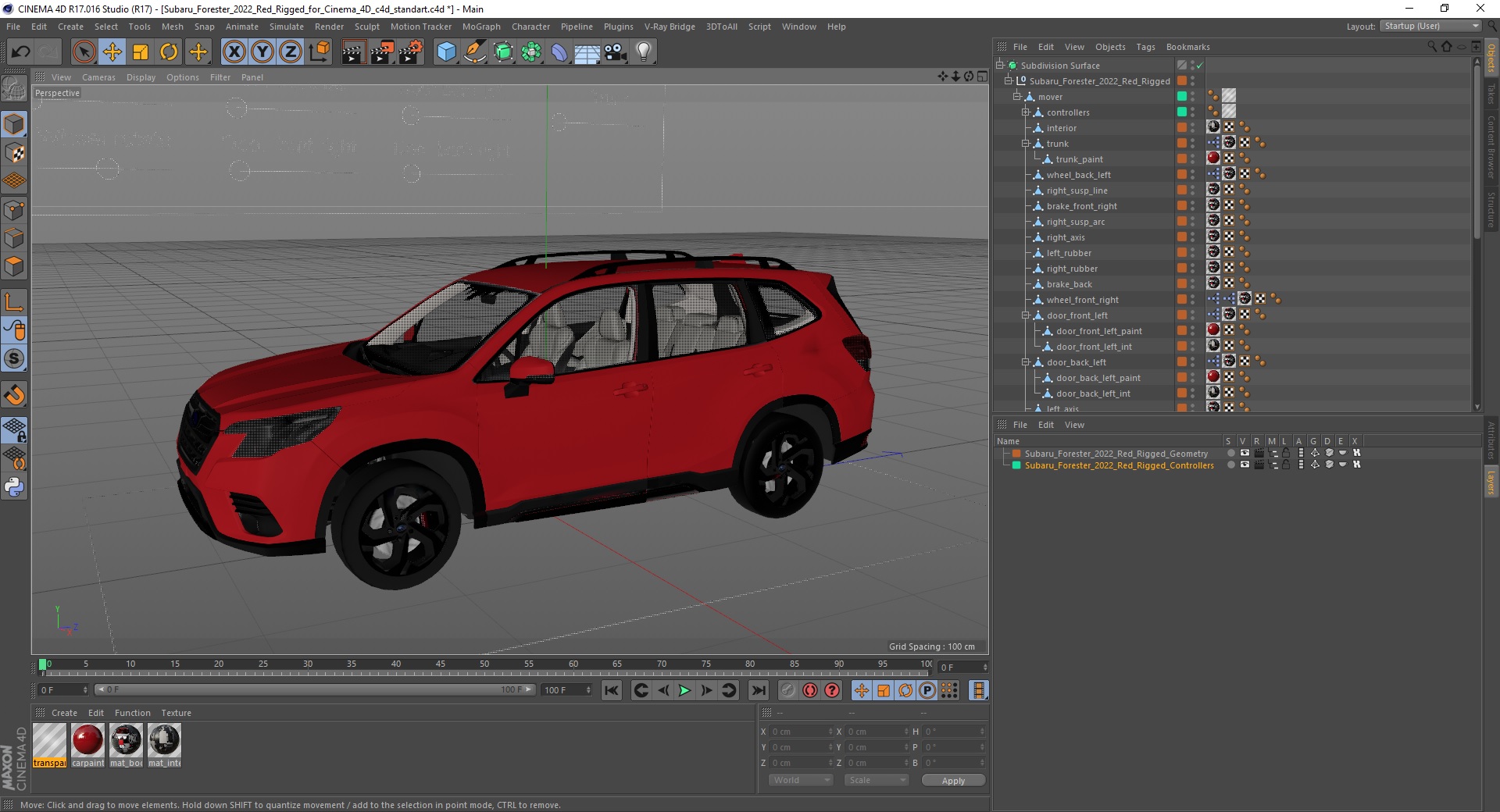Viewport: 1500px width, 812px height.
Task: Add a Cube primitive object
Action: (x=446, y=52)
